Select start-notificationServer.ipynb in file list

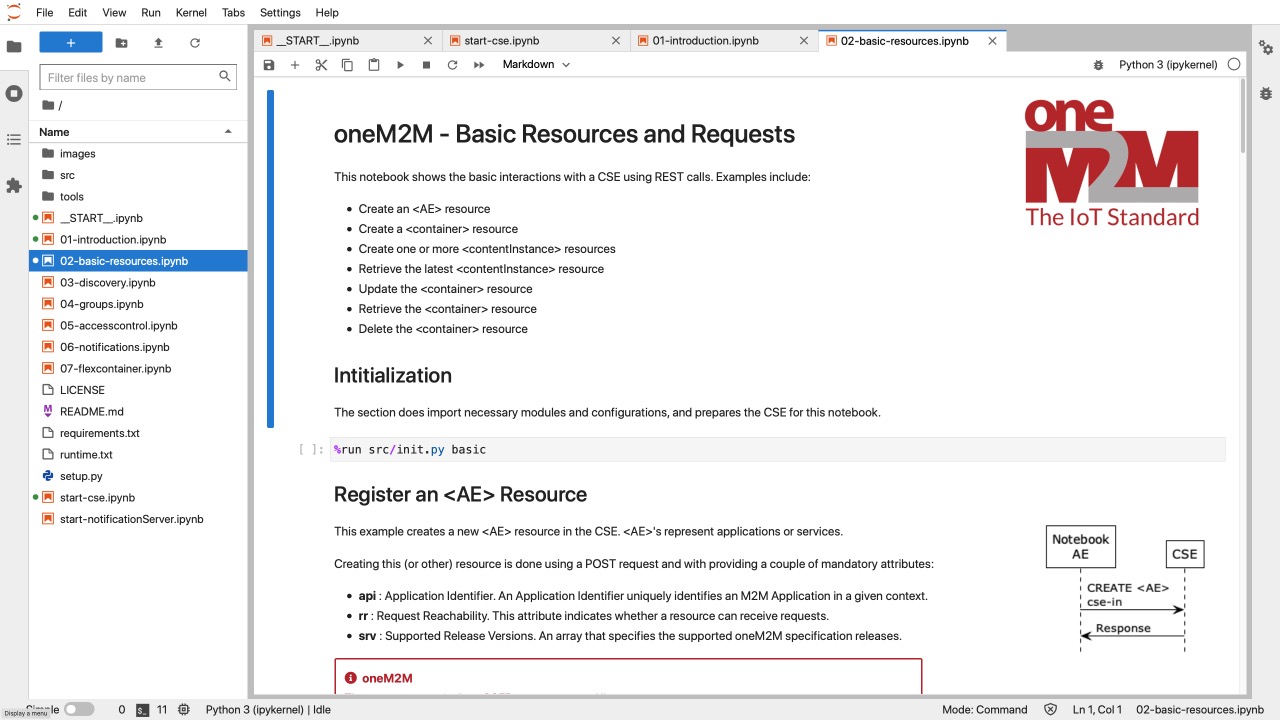pyautogui.click(x=139, y=519)
